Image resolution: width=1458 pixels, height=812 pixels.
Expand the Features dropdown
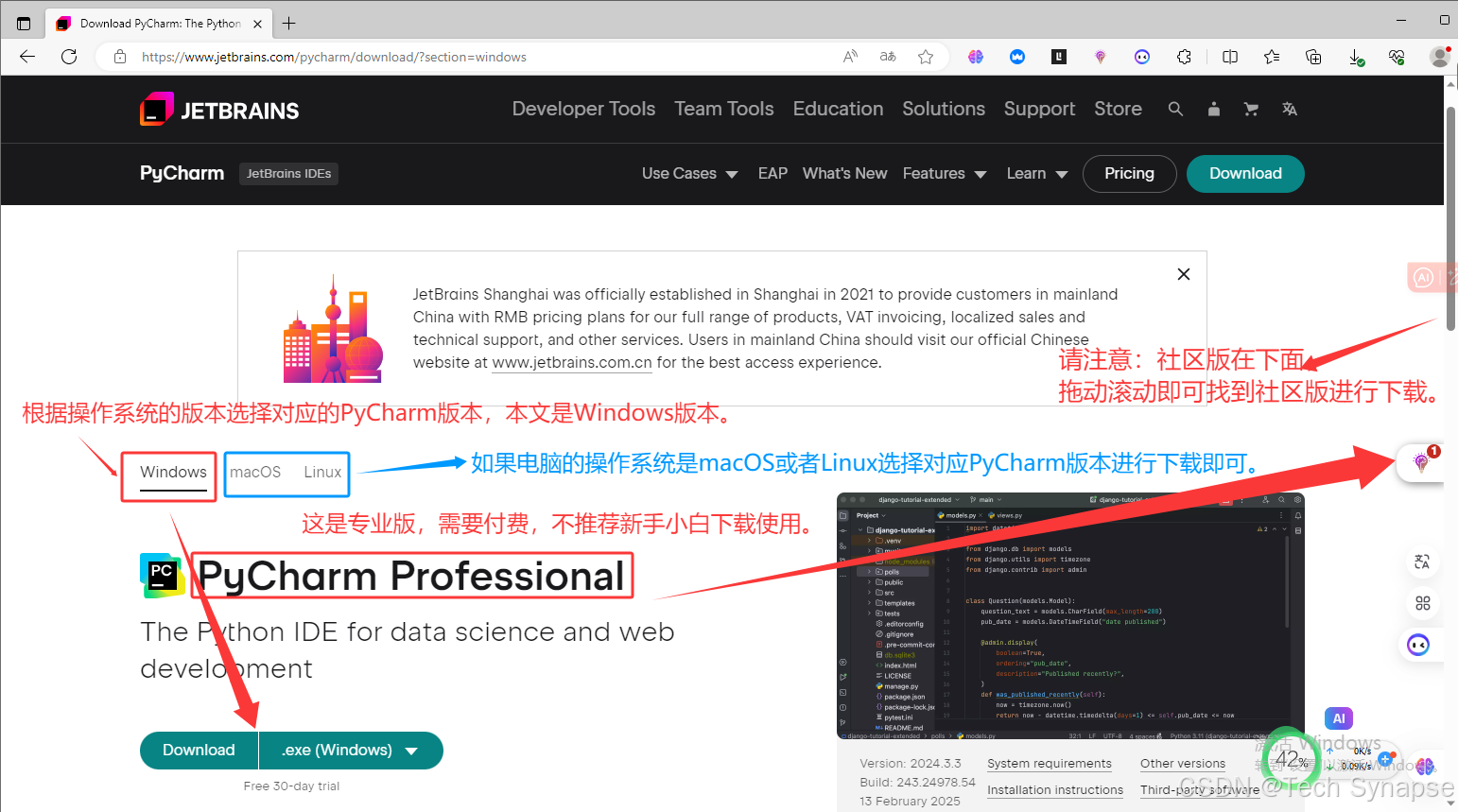[944, 173]
